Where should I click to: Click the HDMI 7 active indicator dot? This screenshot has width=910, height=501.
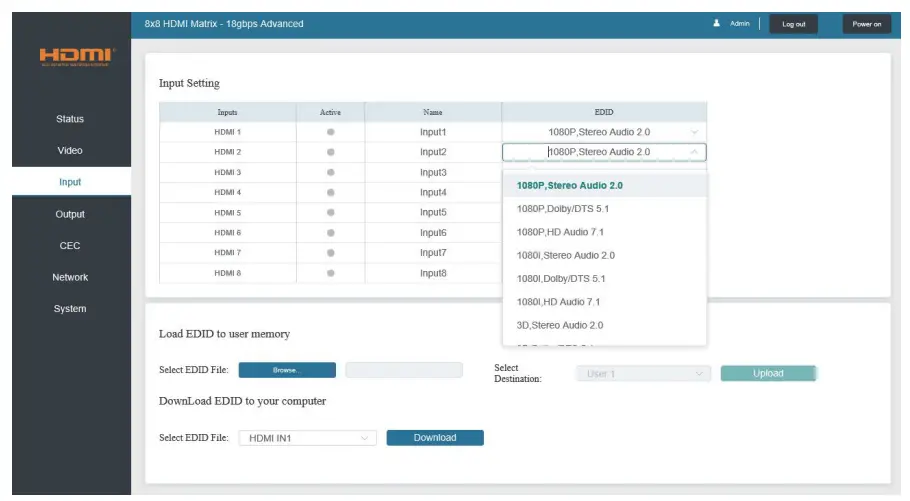click(x=330, y=253)
